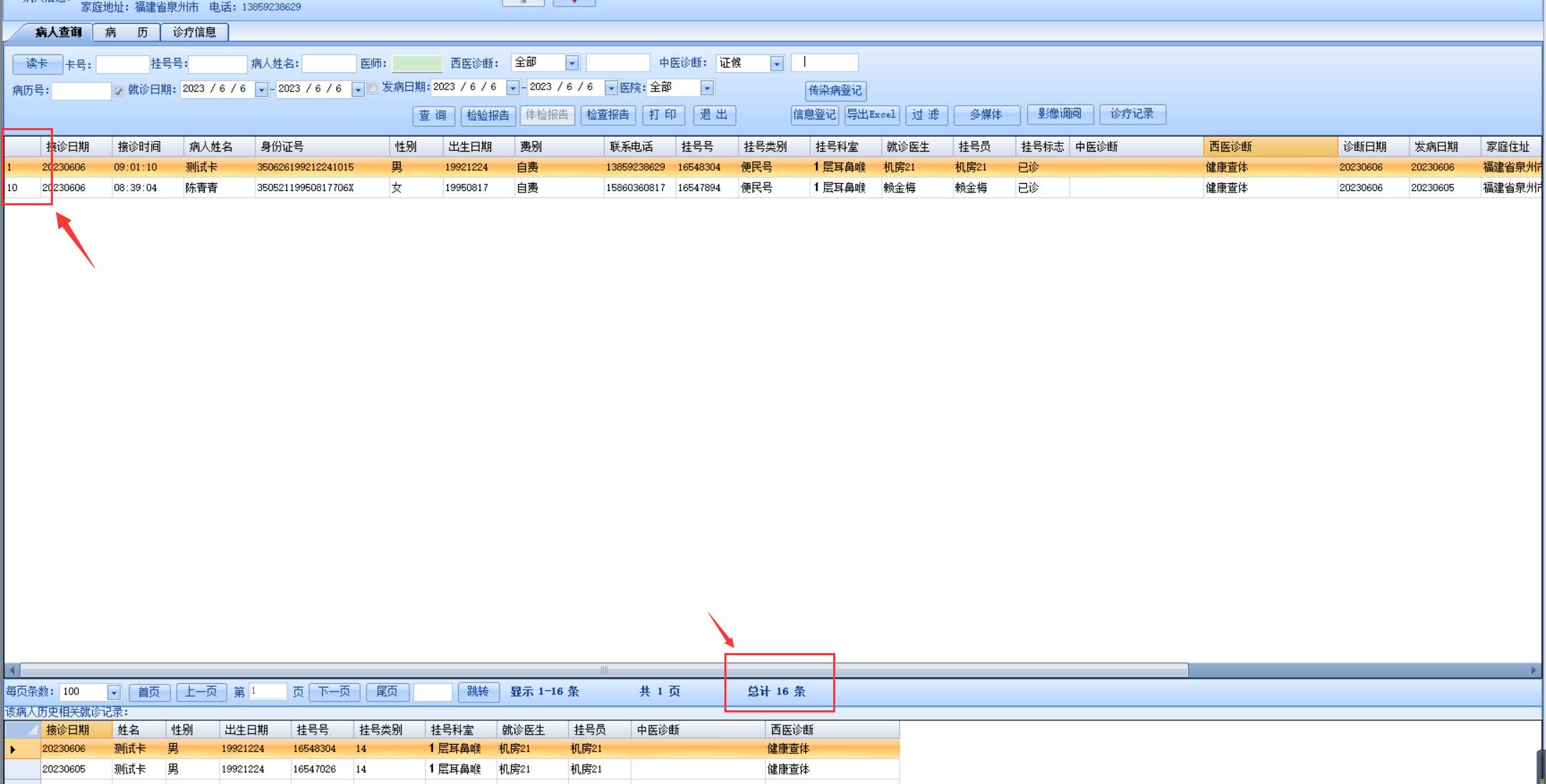Go to 下一页 page
Viewport: 1546px width, 784px height.
[334, 692]
